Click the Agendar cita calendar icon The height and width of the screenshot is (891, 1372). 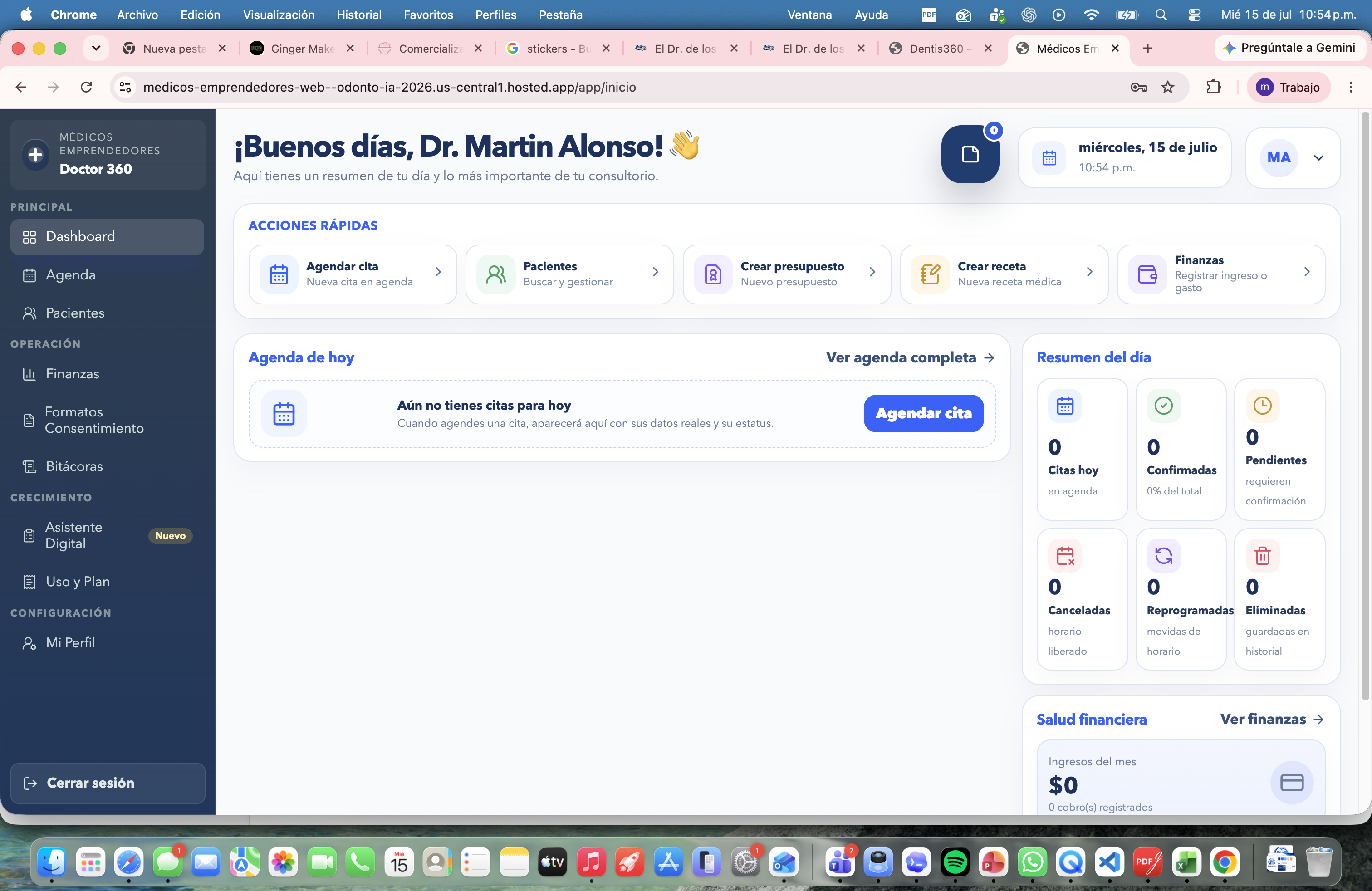(x=279, y=274)
